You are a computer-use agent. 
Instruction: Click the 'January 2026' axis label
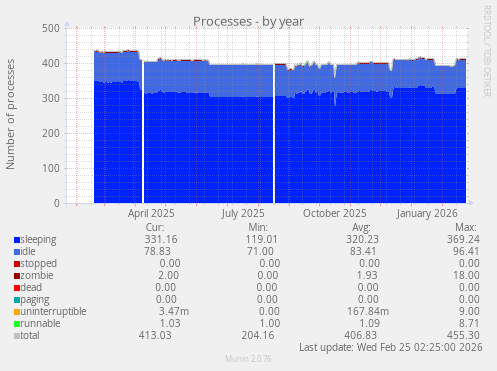click(427, 213)
